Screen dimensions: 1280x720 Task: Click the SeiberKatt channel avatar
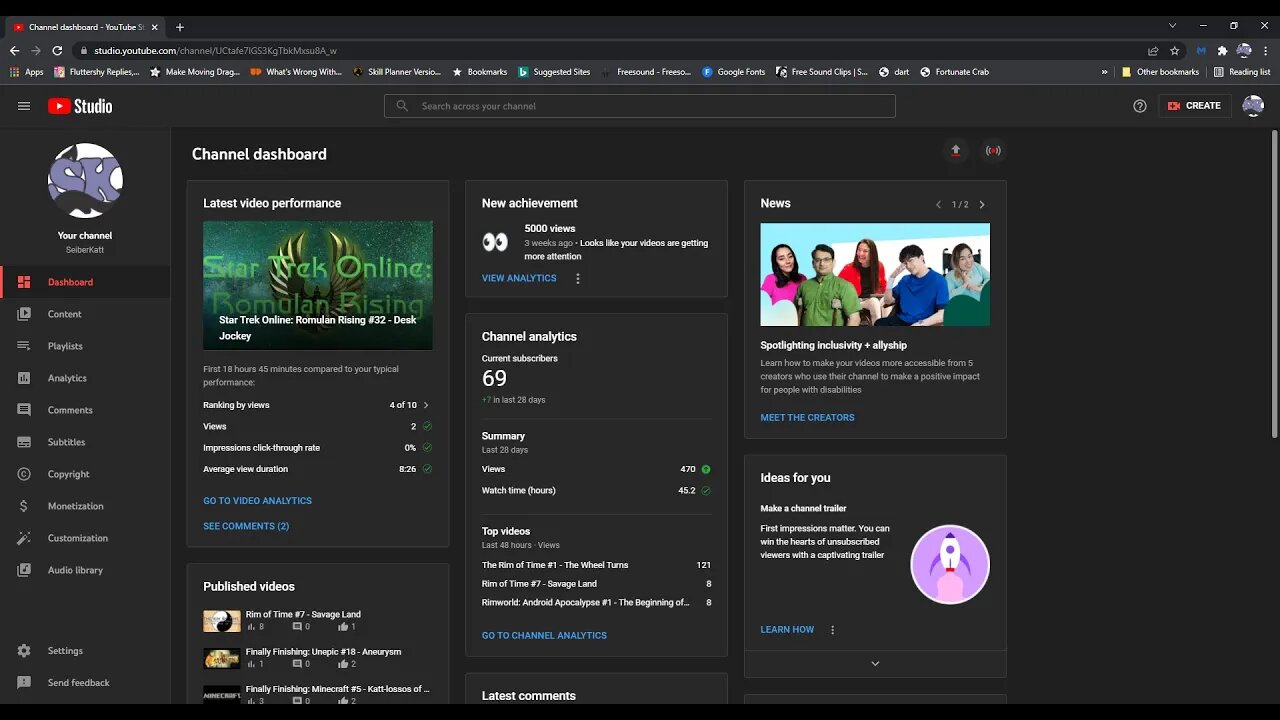pyautogui.click(x=85, y=181)
